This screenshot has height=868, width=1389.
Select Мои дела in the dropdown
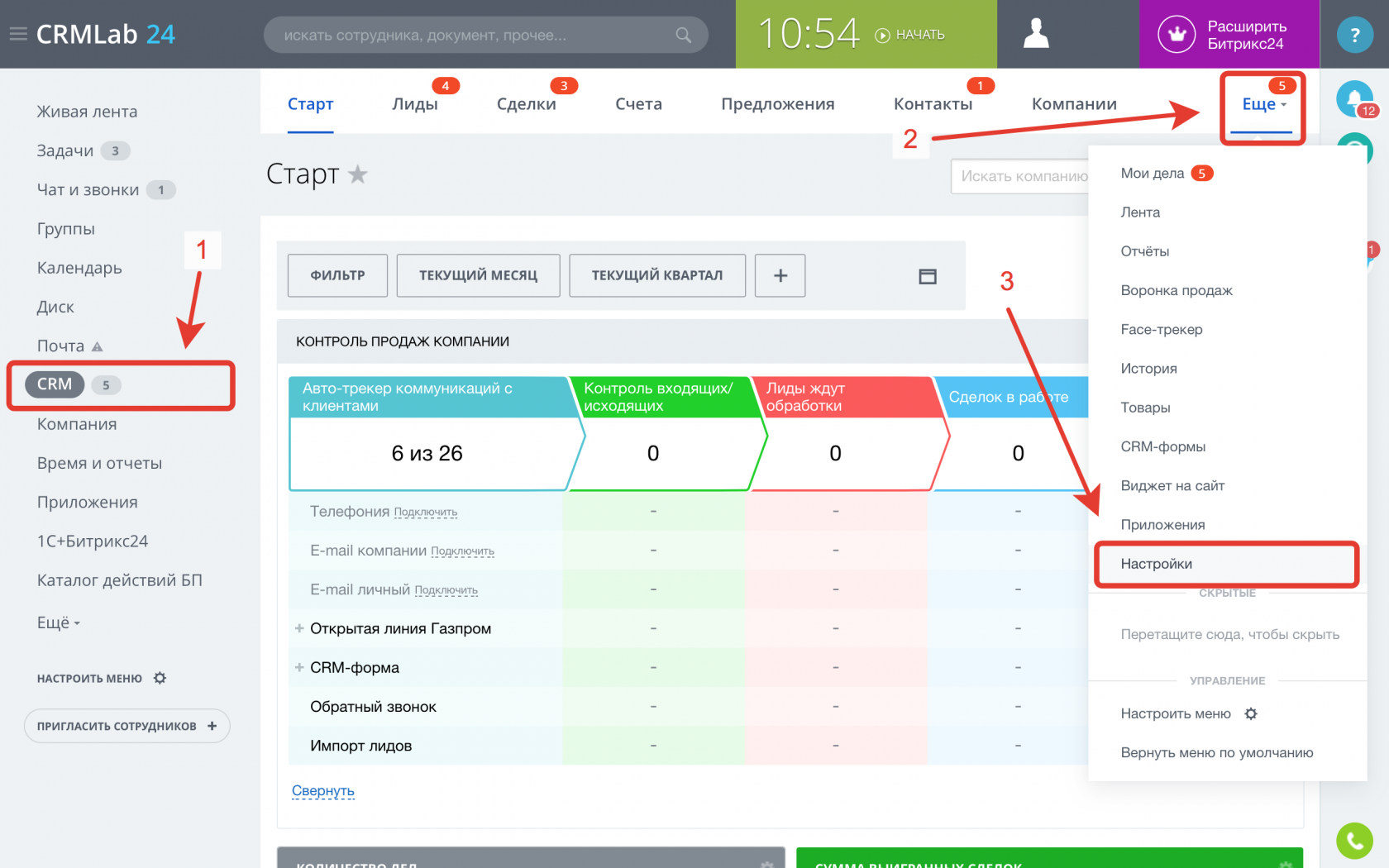coord(1153,173)
